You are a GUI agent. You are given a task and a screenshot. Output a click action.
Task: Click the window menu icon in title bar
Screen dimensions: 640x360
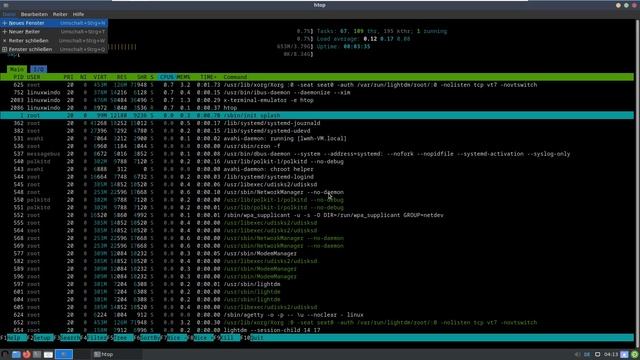[x=6, y=5]
